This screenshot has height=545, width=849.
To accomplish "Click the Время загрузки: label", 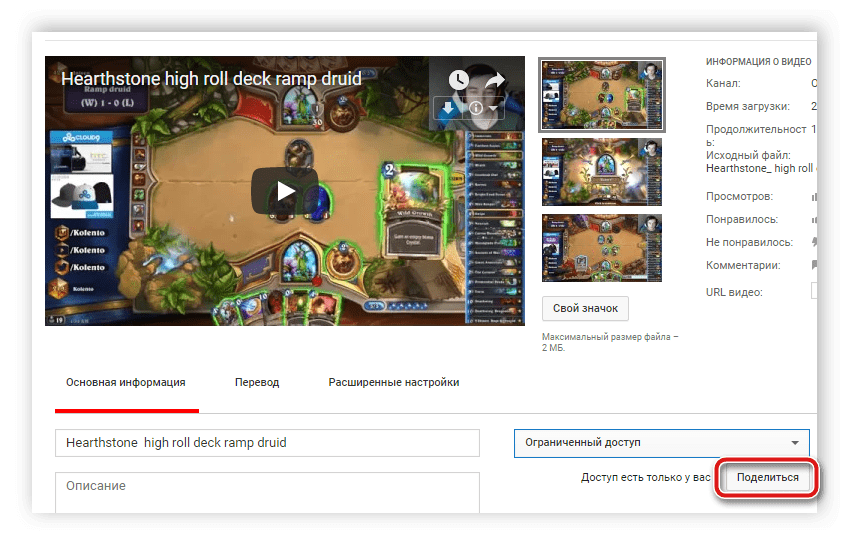I will [x=747, y=107].
